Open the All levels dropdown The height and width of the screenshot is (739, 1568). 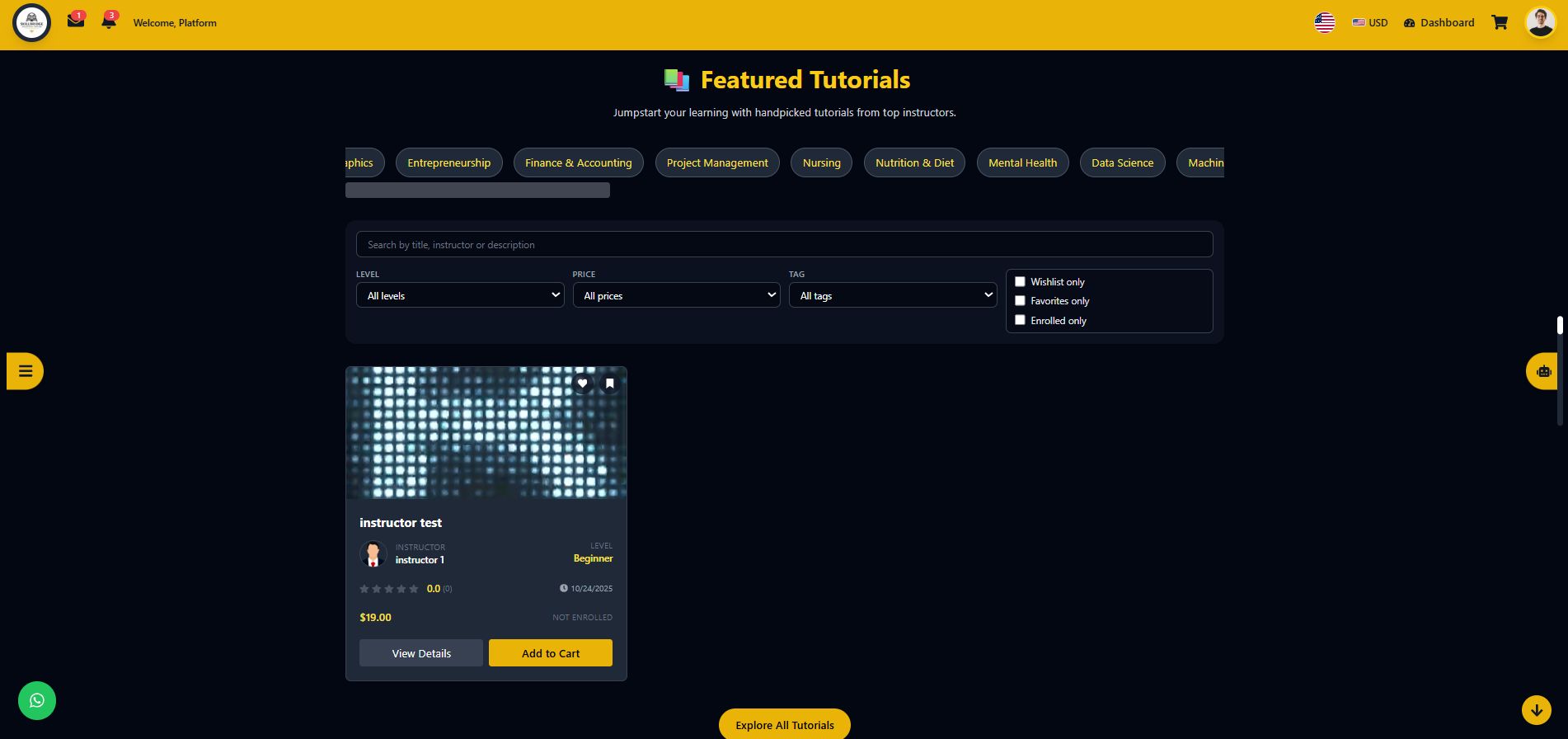[460, 295]
